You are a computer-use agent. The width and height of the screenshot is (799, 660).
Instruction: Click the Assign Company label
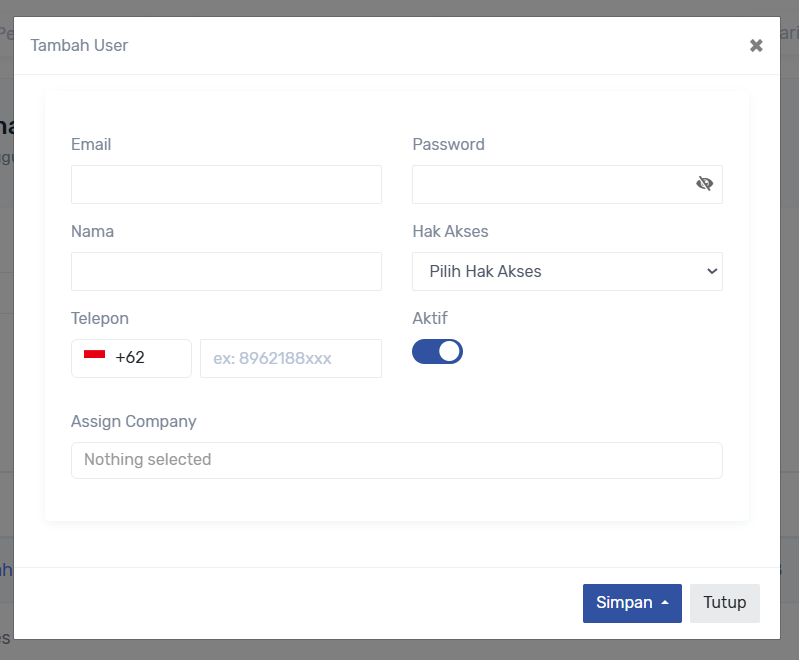point(133,421)
